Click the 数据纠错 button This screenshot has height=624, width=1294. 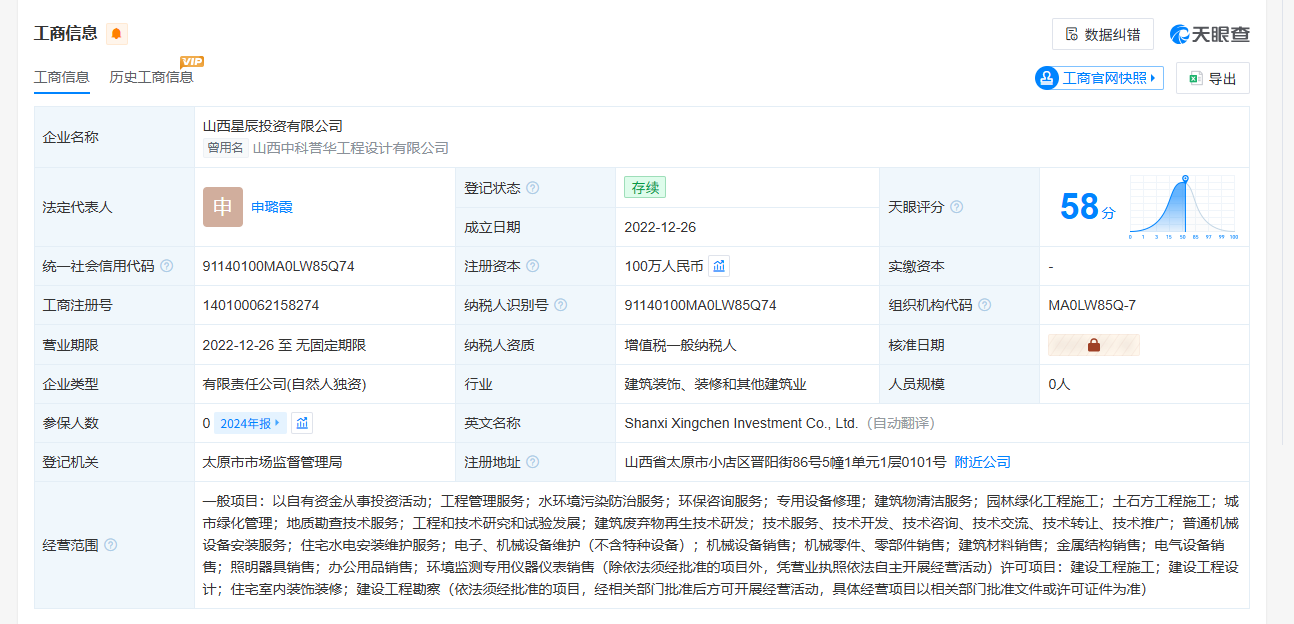click(1102, 34)
